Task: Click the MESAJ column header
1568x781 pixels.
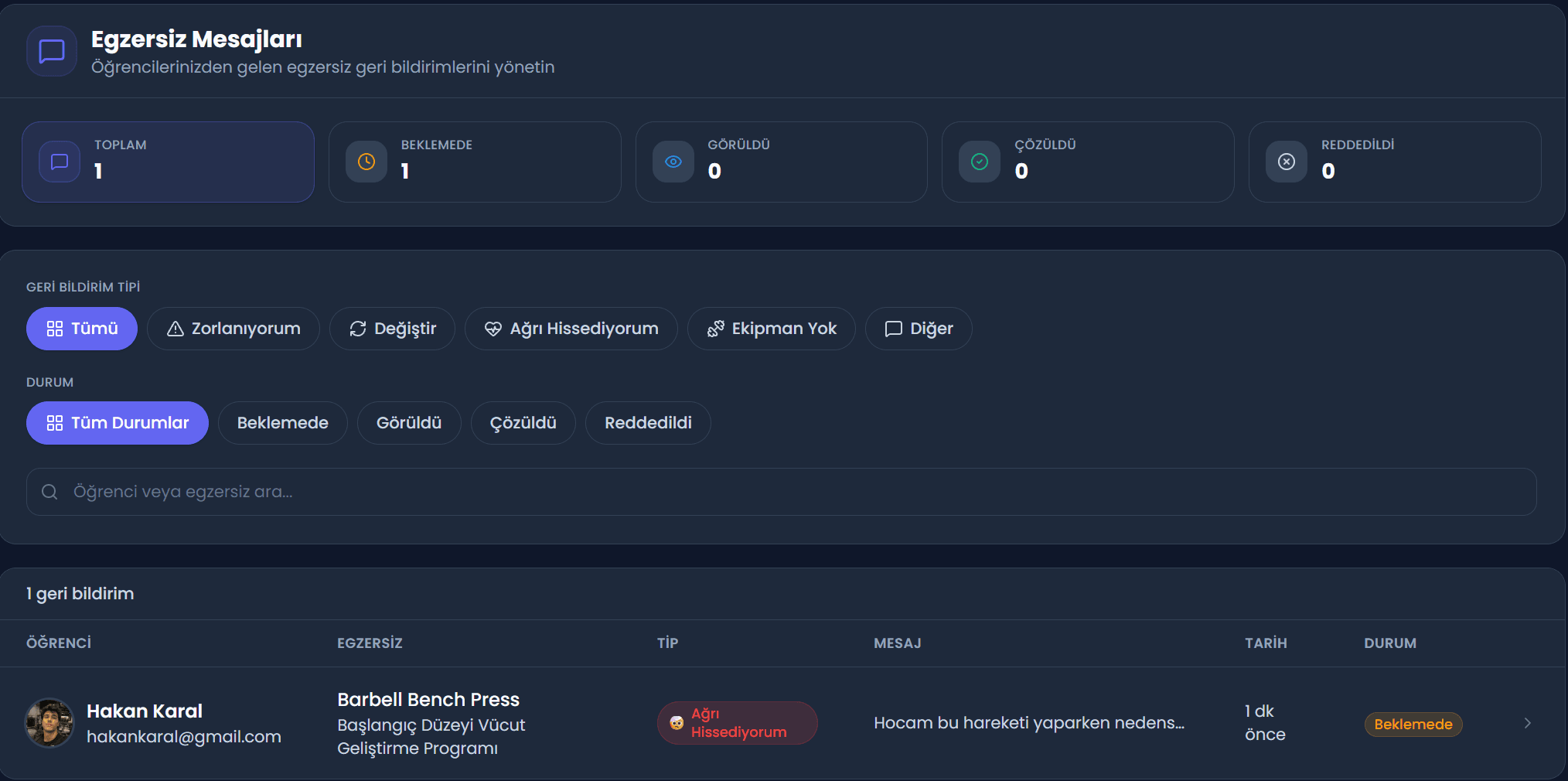Action: 898,643
